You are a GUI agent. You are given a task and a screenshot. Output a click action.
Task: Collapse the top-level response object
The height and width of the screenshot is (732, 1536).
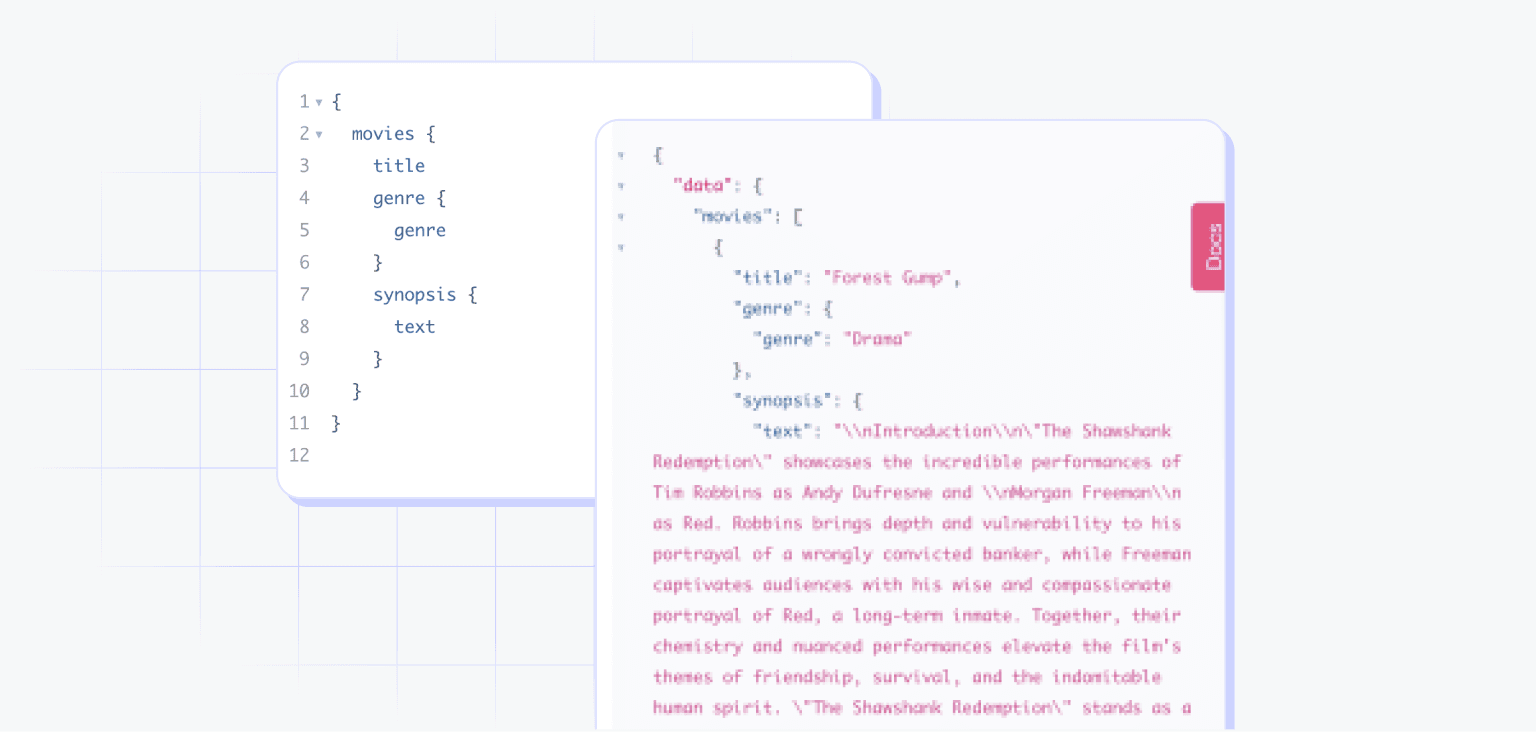tap(622, 155)
